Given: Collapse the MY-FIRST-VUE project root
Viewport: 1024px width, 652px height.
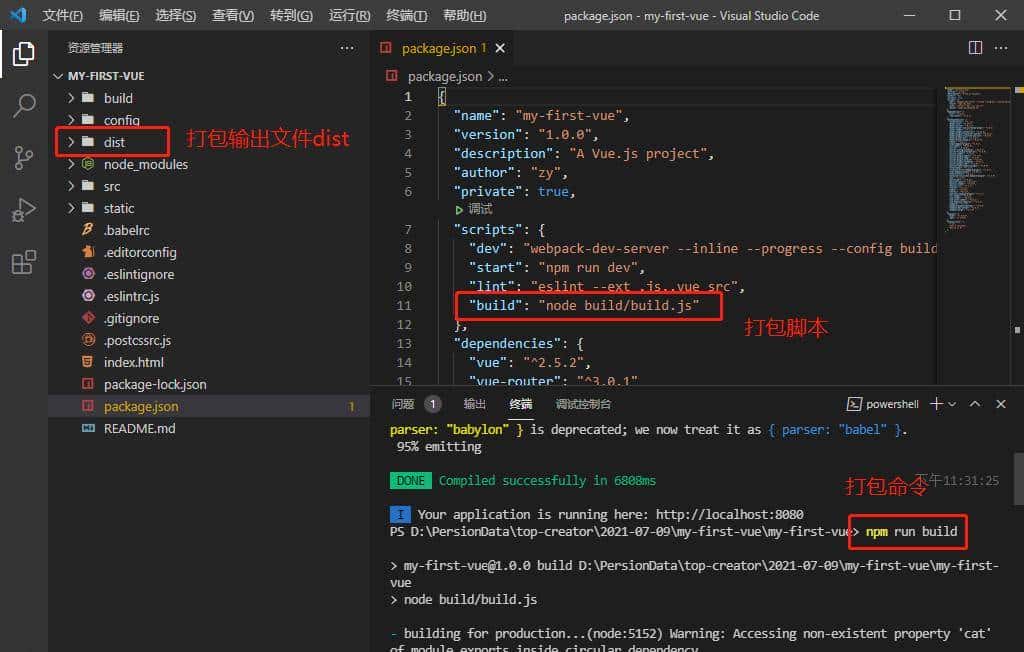Looking at the screenshot, I should 59,76.
